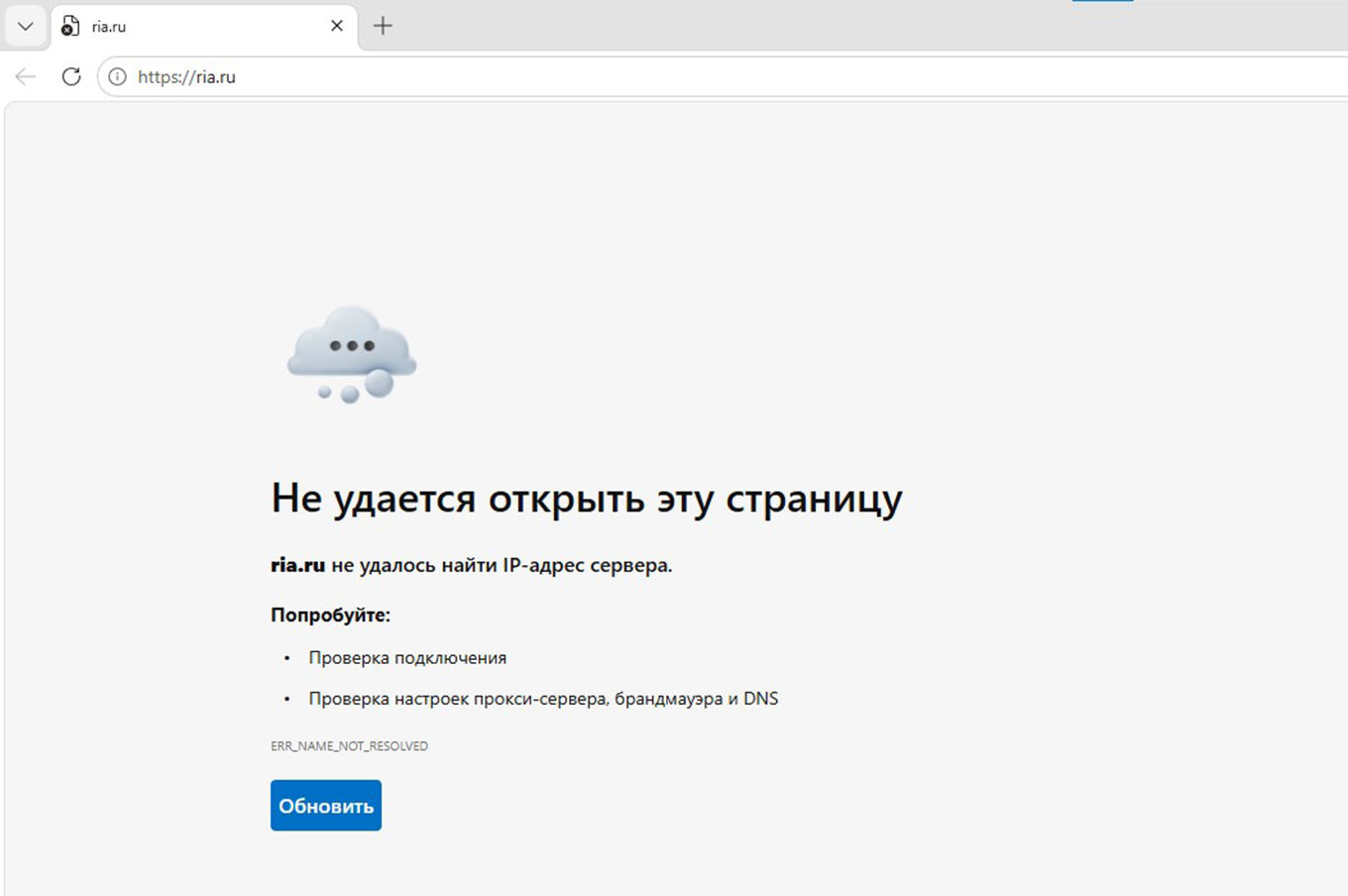Open the tab search dropdown chevron
Image resolution: width=1348 pixels, height=896 pixels.
(x=26, y=26)
